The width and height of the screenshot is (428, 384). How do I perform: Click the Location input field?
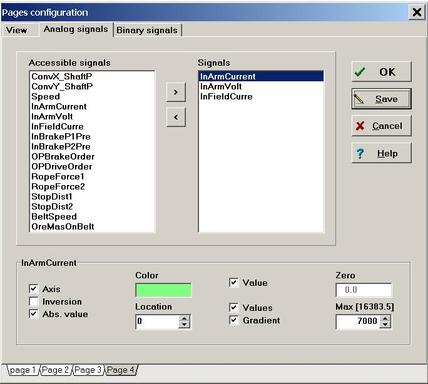coord(157,321)
